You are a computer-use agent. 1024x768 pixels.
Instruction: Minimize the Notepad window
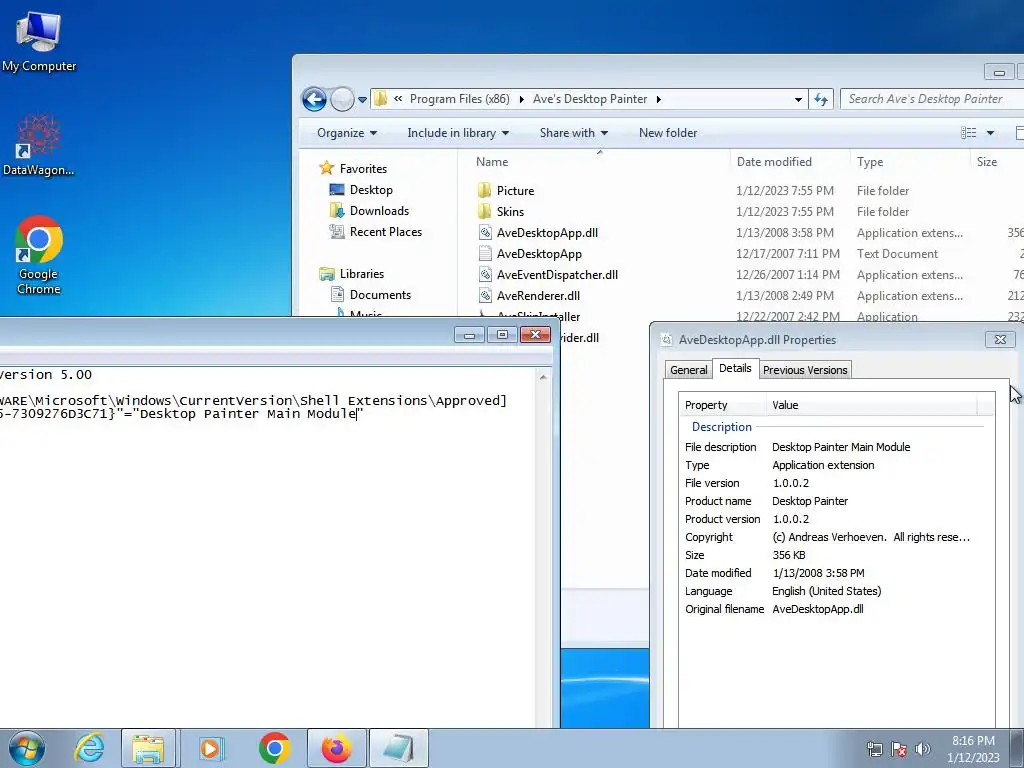(x=470, y=334)
